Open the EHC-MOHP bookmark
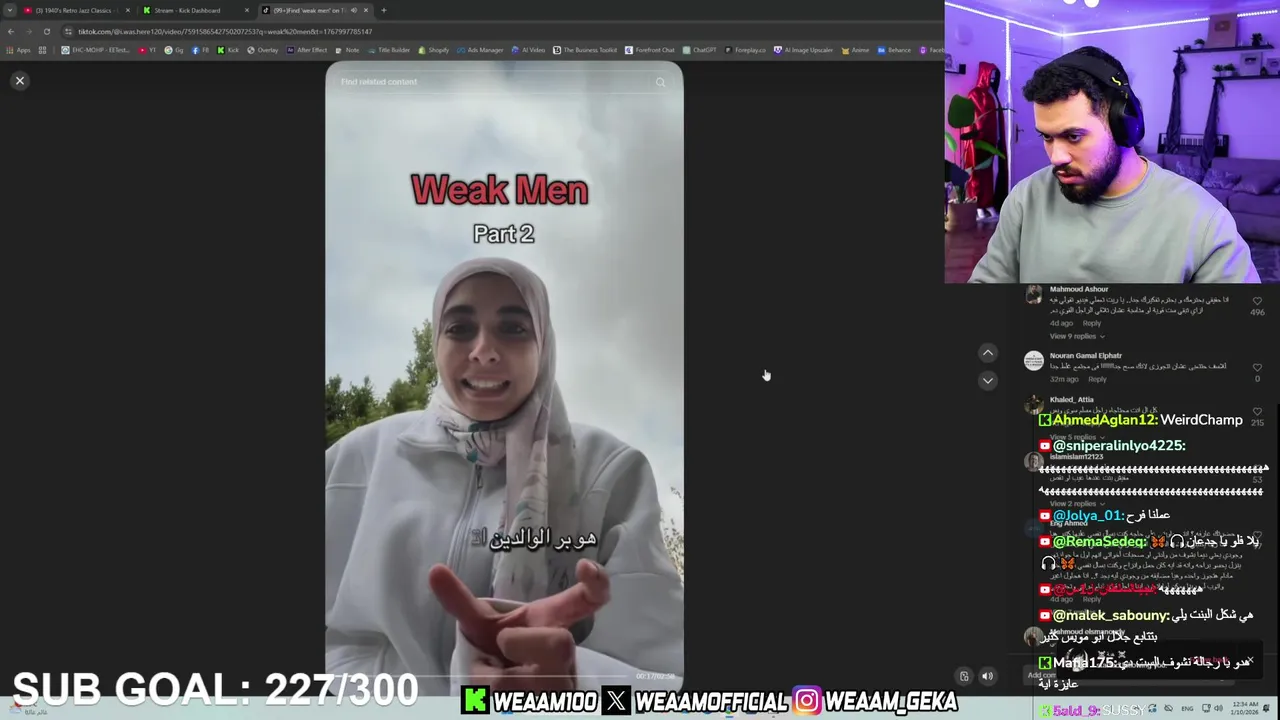 click(96, 50)
